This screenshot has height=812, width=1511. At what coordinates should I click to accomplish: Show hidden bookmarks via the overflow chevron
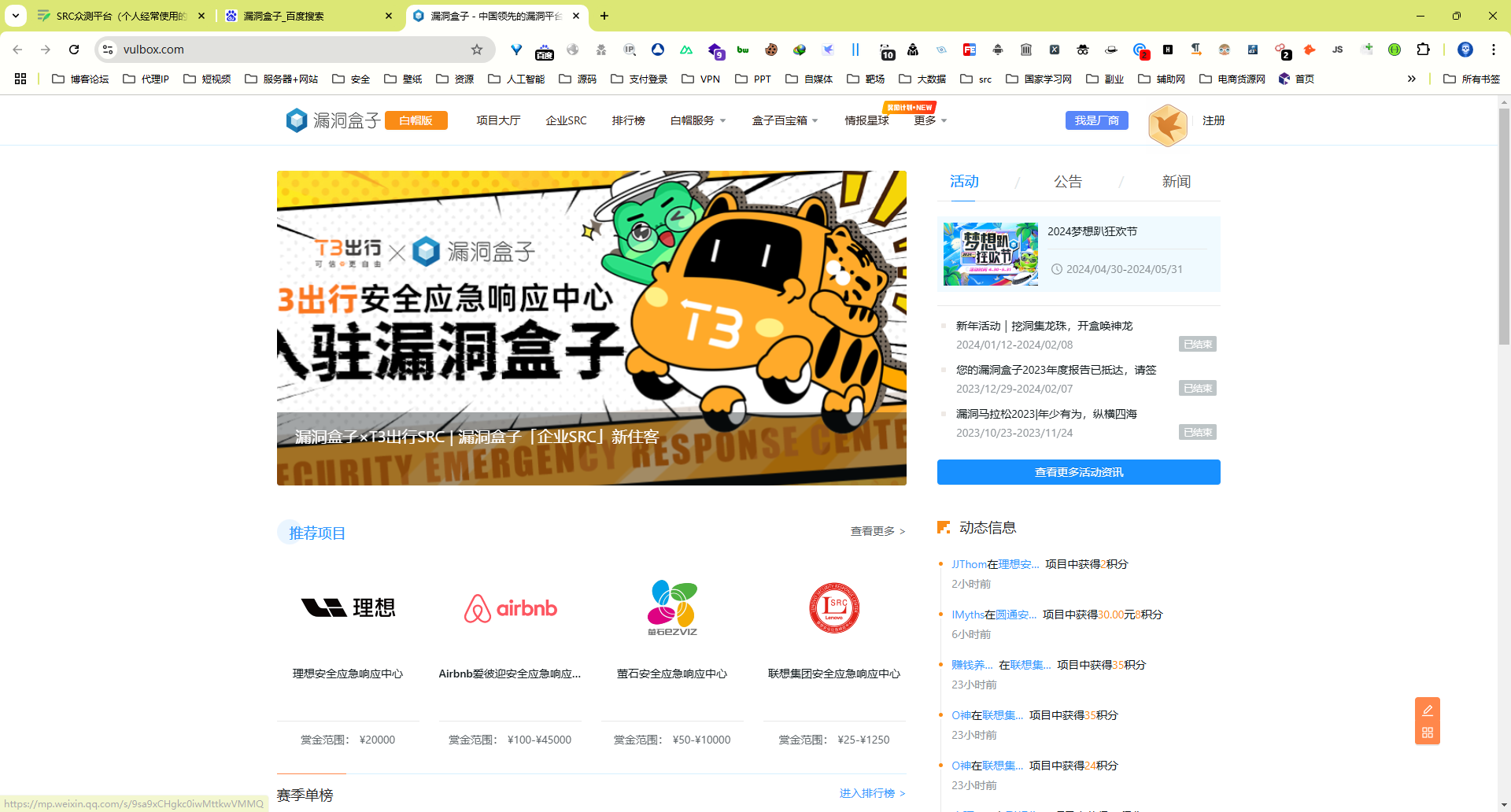tap(1411, 79)
